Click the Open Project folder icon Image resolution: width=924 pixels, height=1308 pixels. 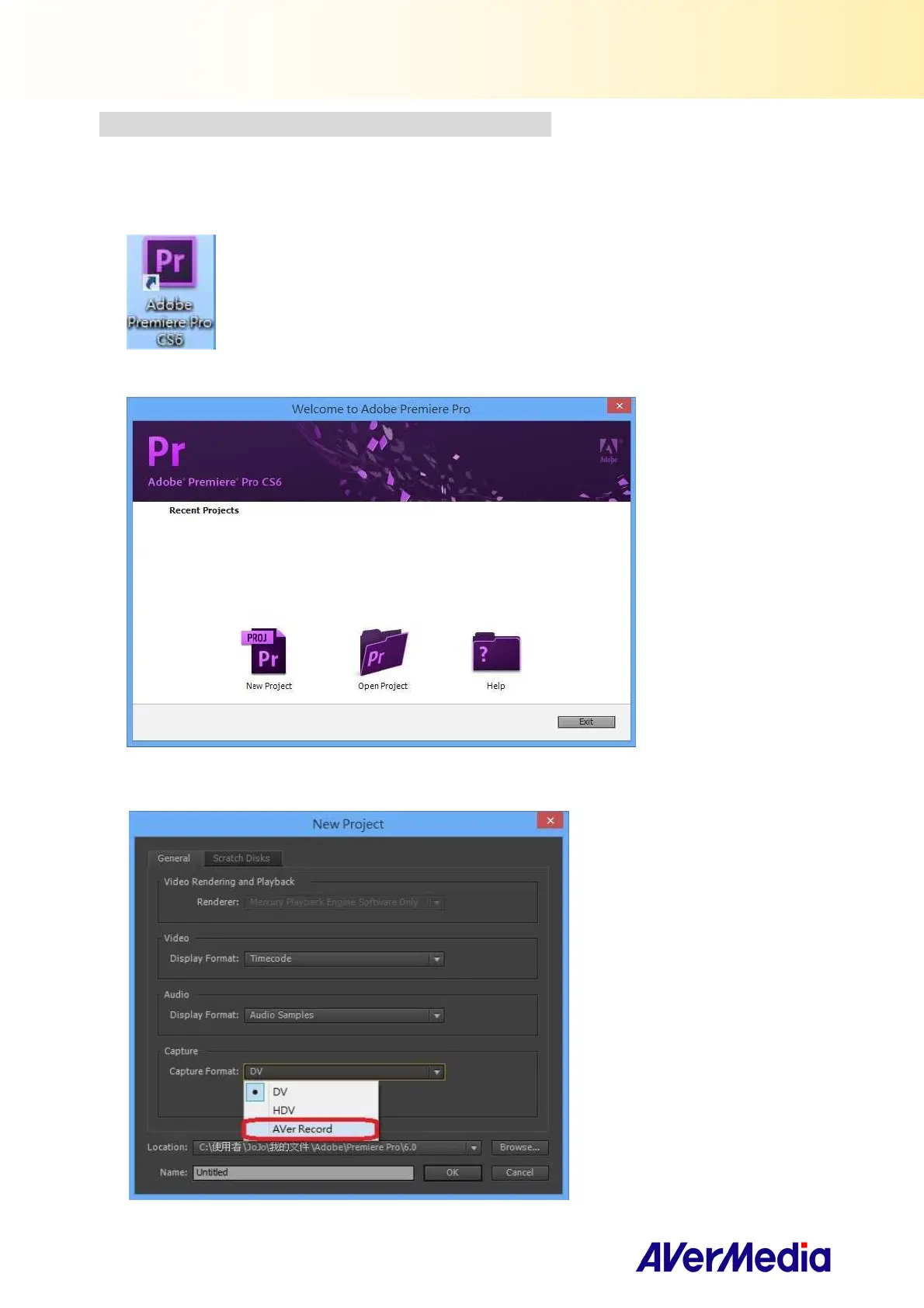(x=383, y=654)
